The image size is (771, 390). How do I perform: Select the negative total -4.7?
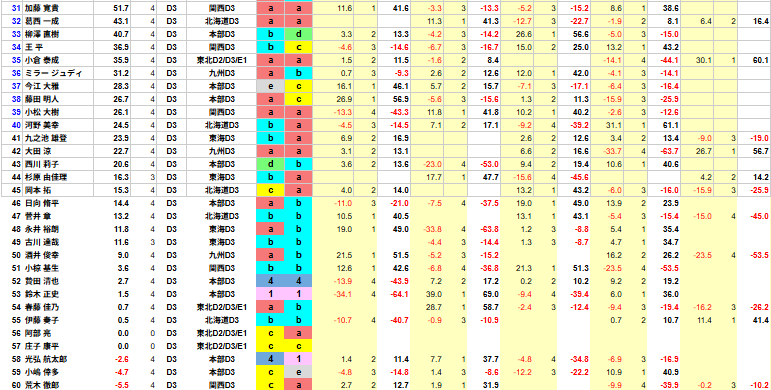[122, 372]
